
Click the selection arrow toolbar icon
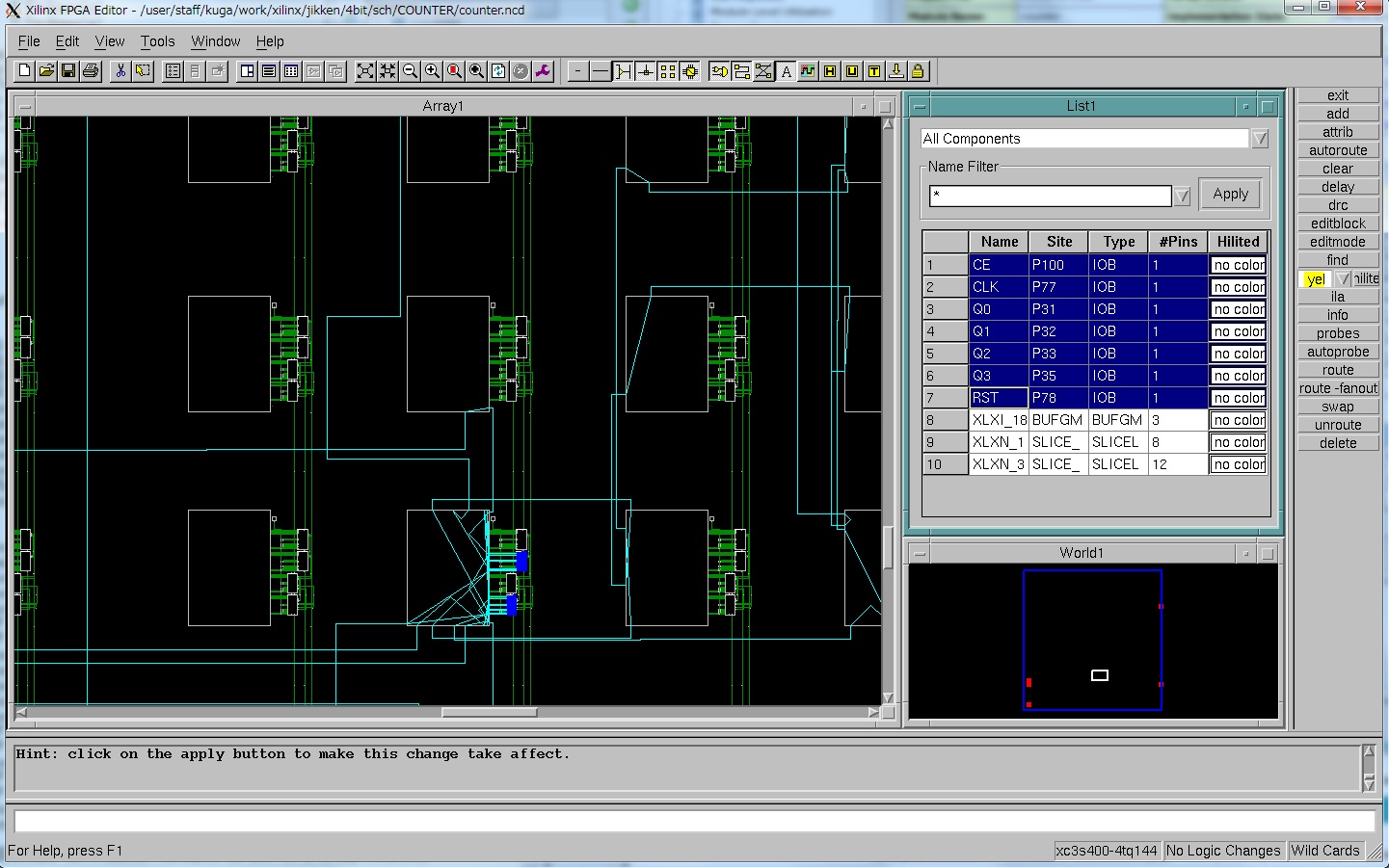point(143,71)
